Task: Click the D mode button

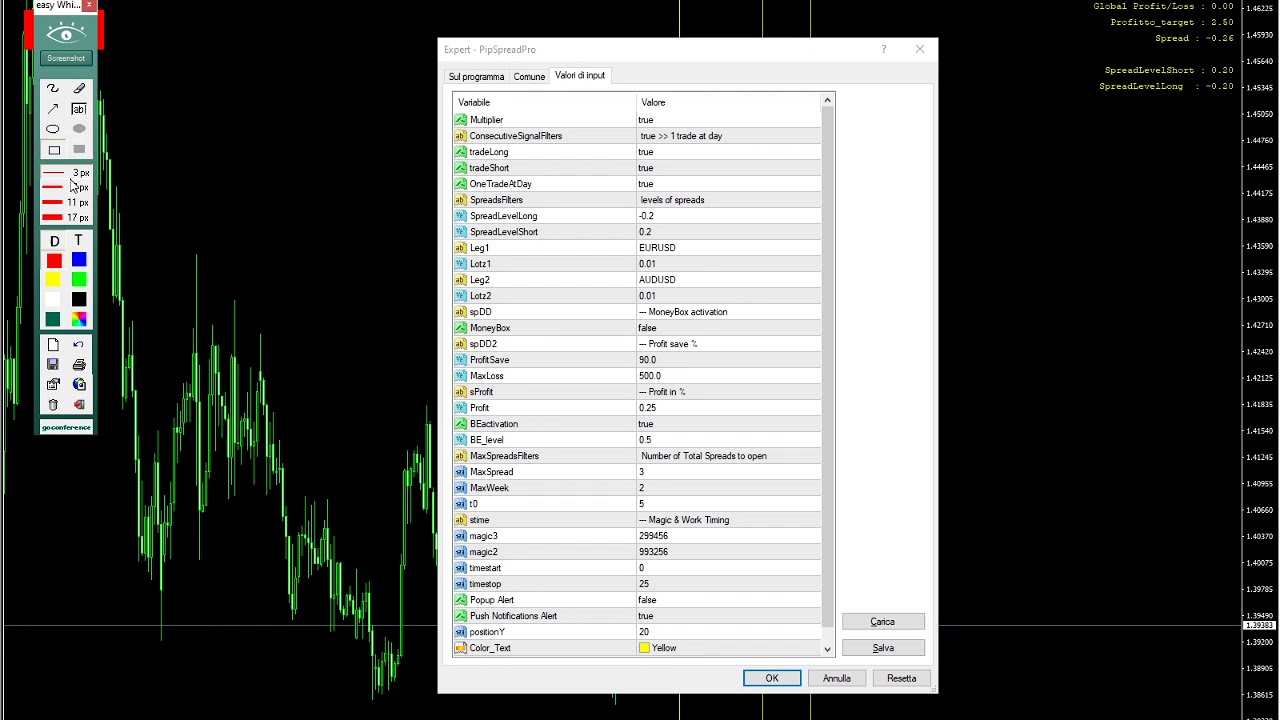Action: [54, 241]
